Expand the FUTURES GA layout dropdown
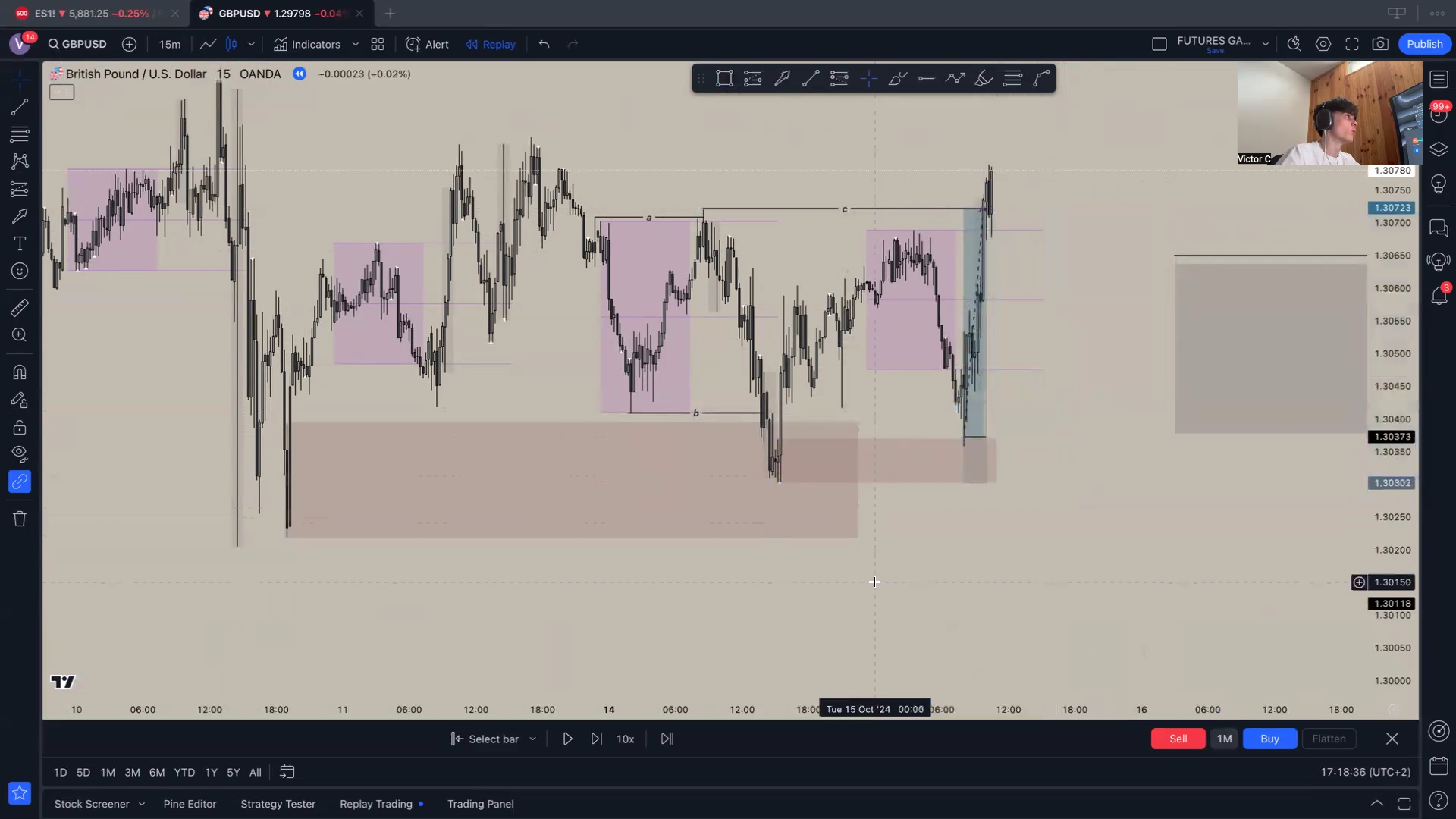 (x=1265, y=44)
